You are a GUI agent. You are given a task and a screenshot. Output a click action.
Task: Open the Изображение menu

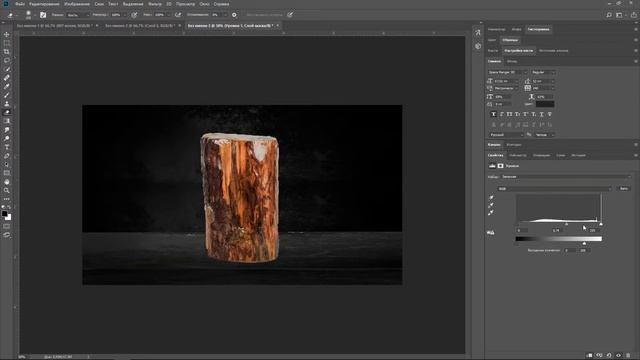(77, 4)
